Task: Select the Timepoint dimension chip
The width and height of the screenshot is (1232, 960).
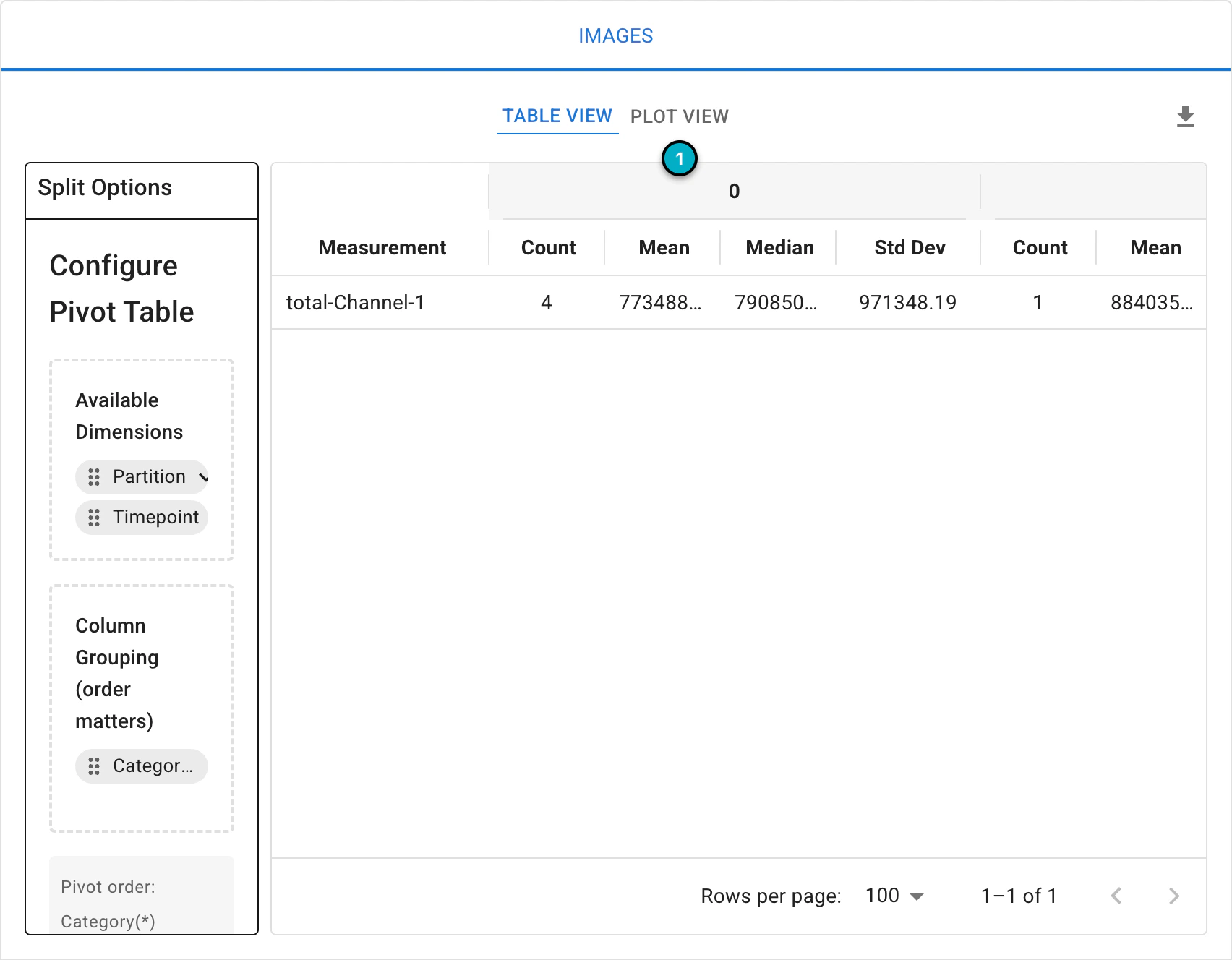Action: (142, 518)
